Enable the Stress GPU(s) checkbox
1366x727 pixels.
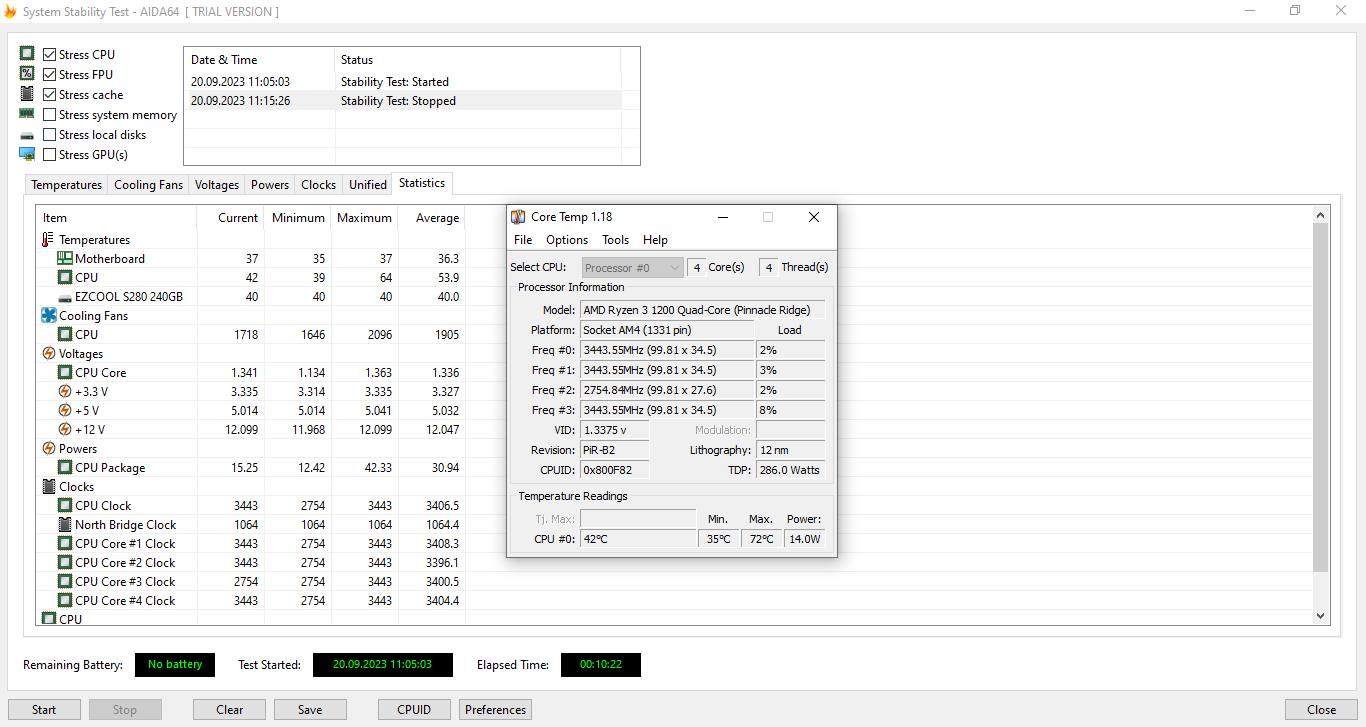coord(50,155)
